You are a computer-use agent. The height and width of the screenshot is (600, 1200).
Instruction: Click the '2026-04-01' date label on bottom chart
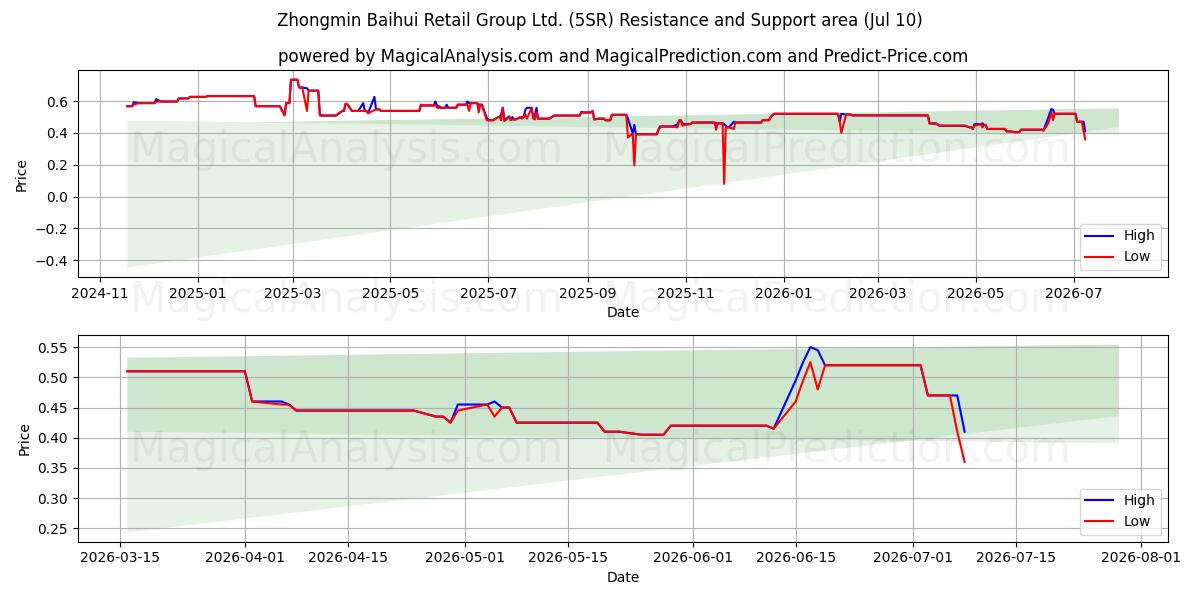pos(245,559)
